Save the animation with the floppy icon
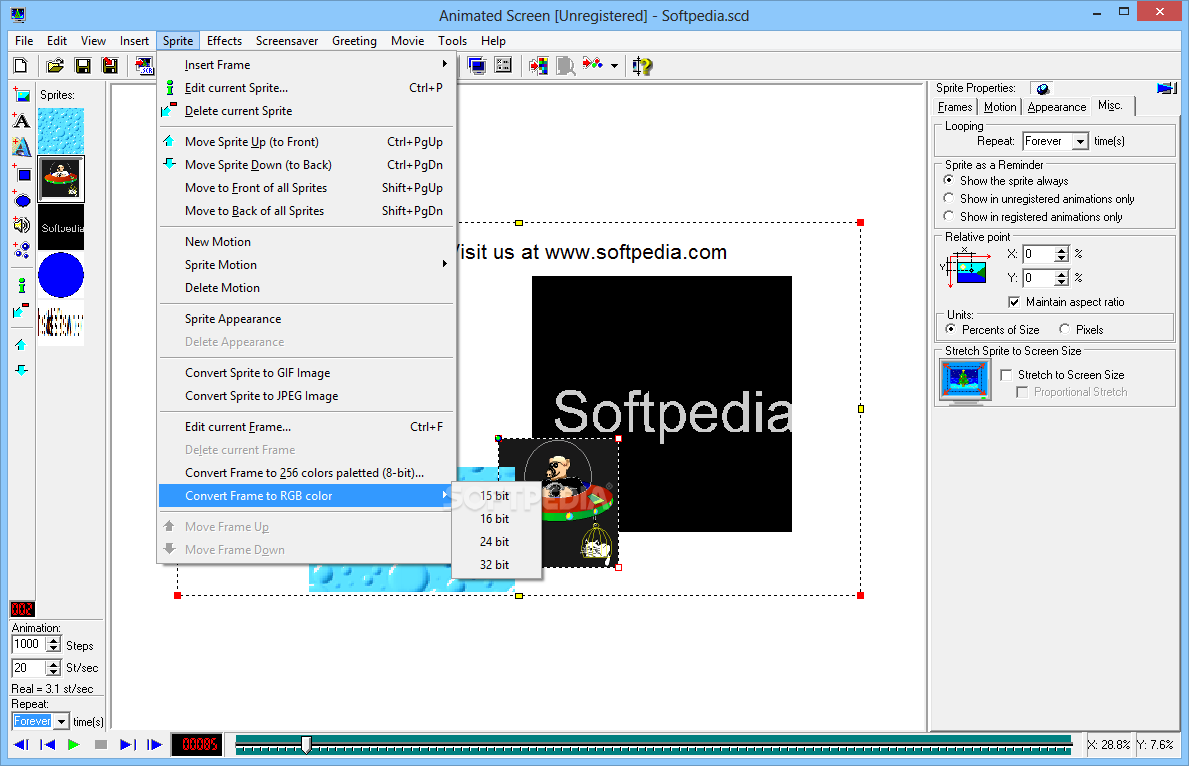The width and height of the screenshot is (1189, 766). tap(83, 66)
